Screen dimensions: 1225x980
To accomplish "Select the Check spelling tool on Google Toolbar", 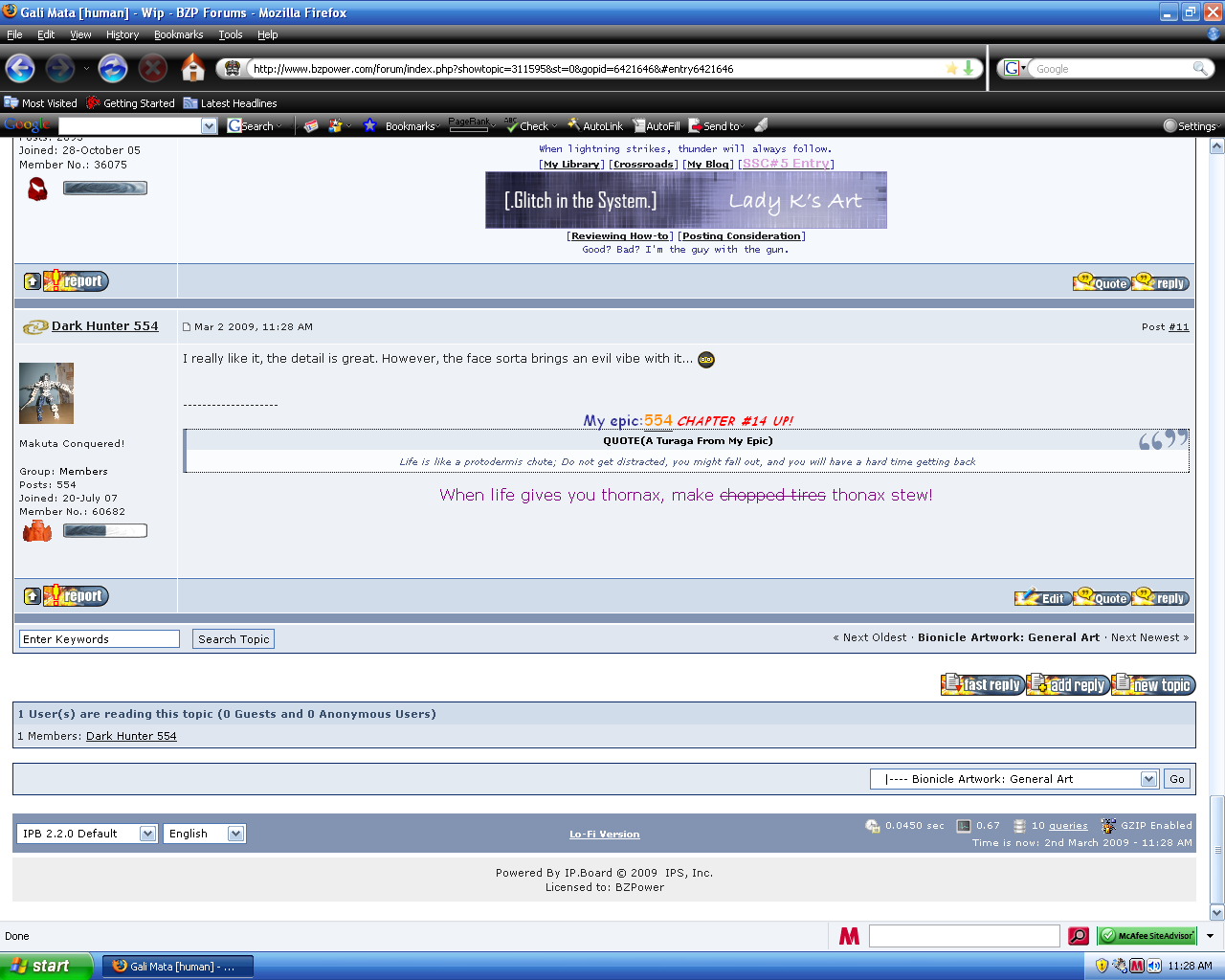I will click(x=530, y=125).
